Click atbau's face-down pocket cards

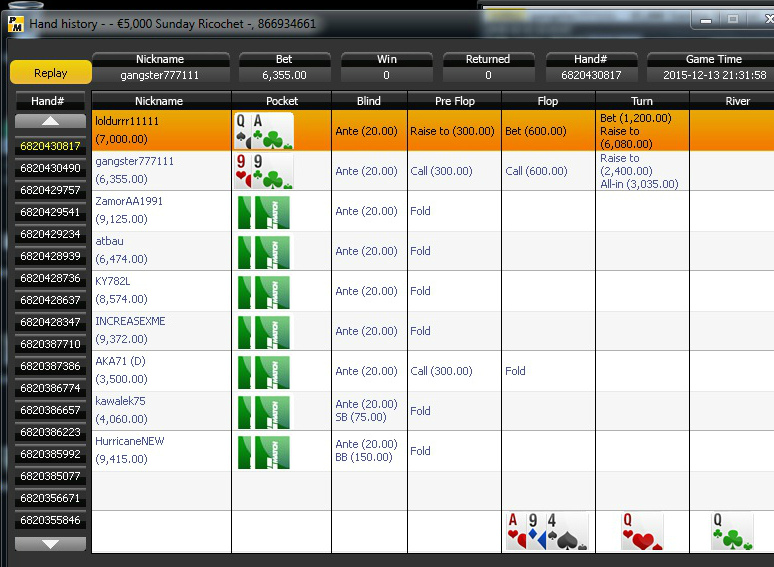[x=264, y=252]
